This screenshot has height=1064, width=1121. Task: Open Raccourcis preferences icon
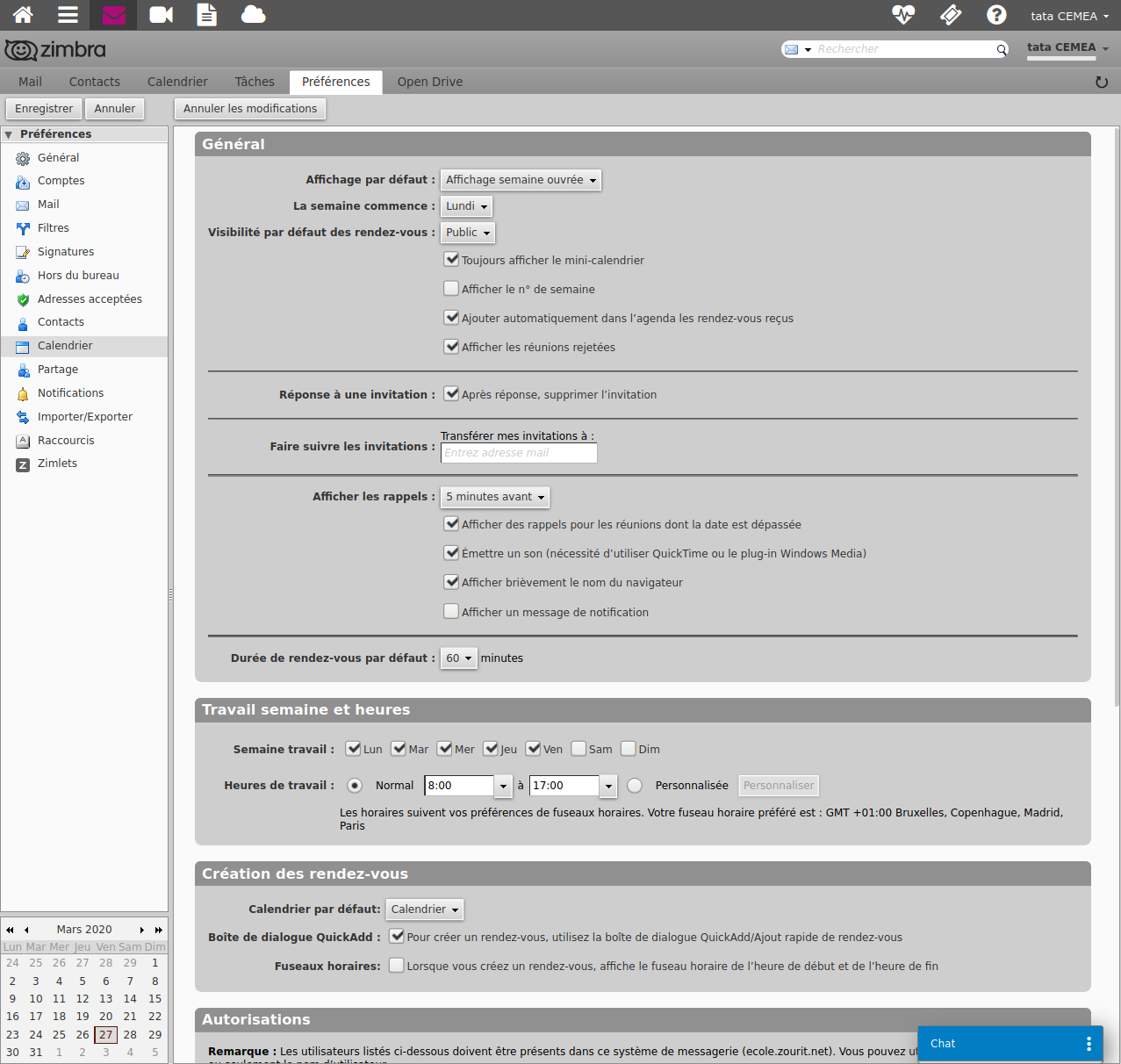[23, 442]
